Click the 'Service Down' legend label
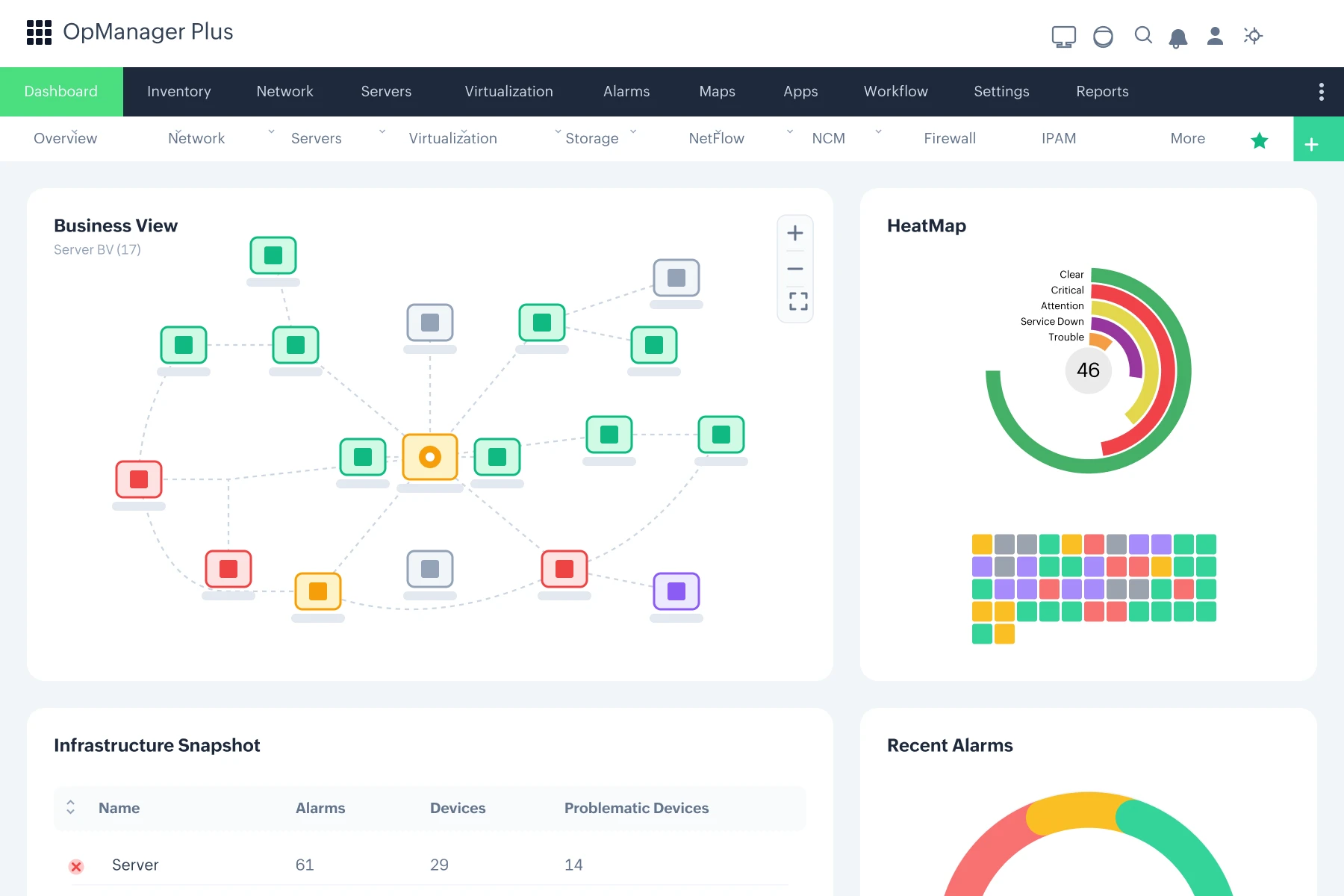 click(x=1052, y=322)
